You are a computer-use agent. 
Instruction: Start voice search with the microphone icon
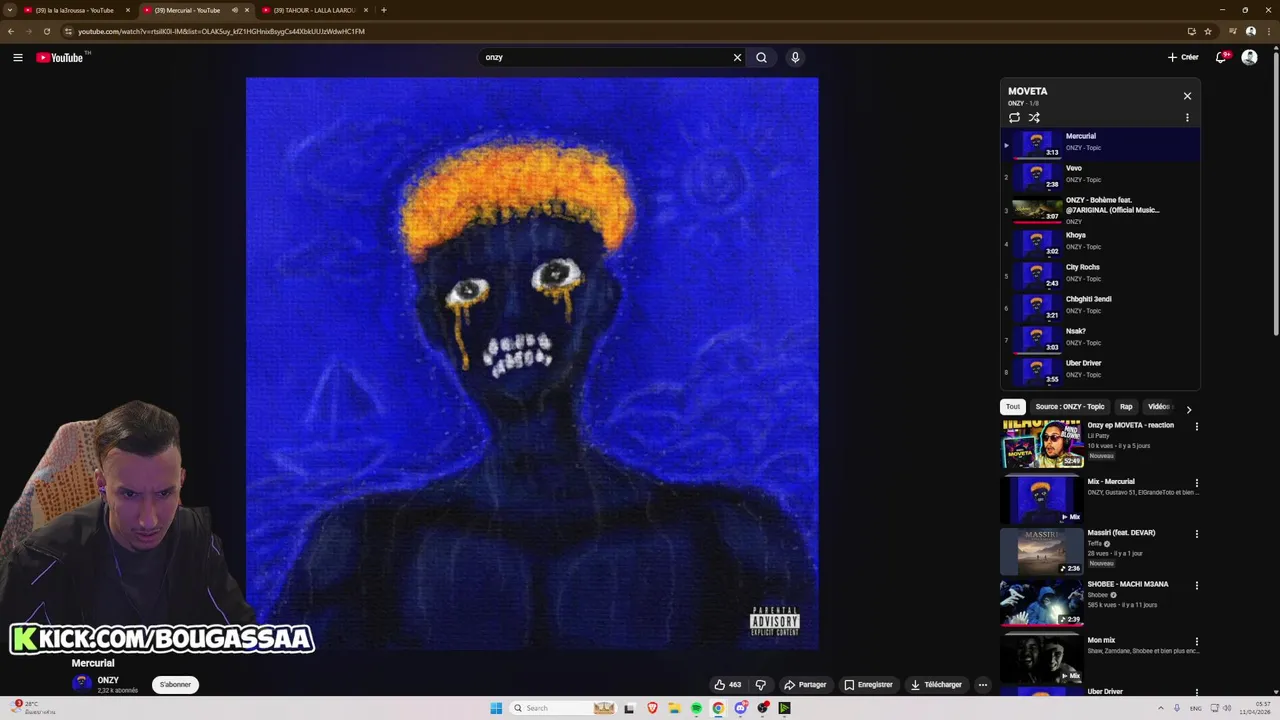click(795, 58)
